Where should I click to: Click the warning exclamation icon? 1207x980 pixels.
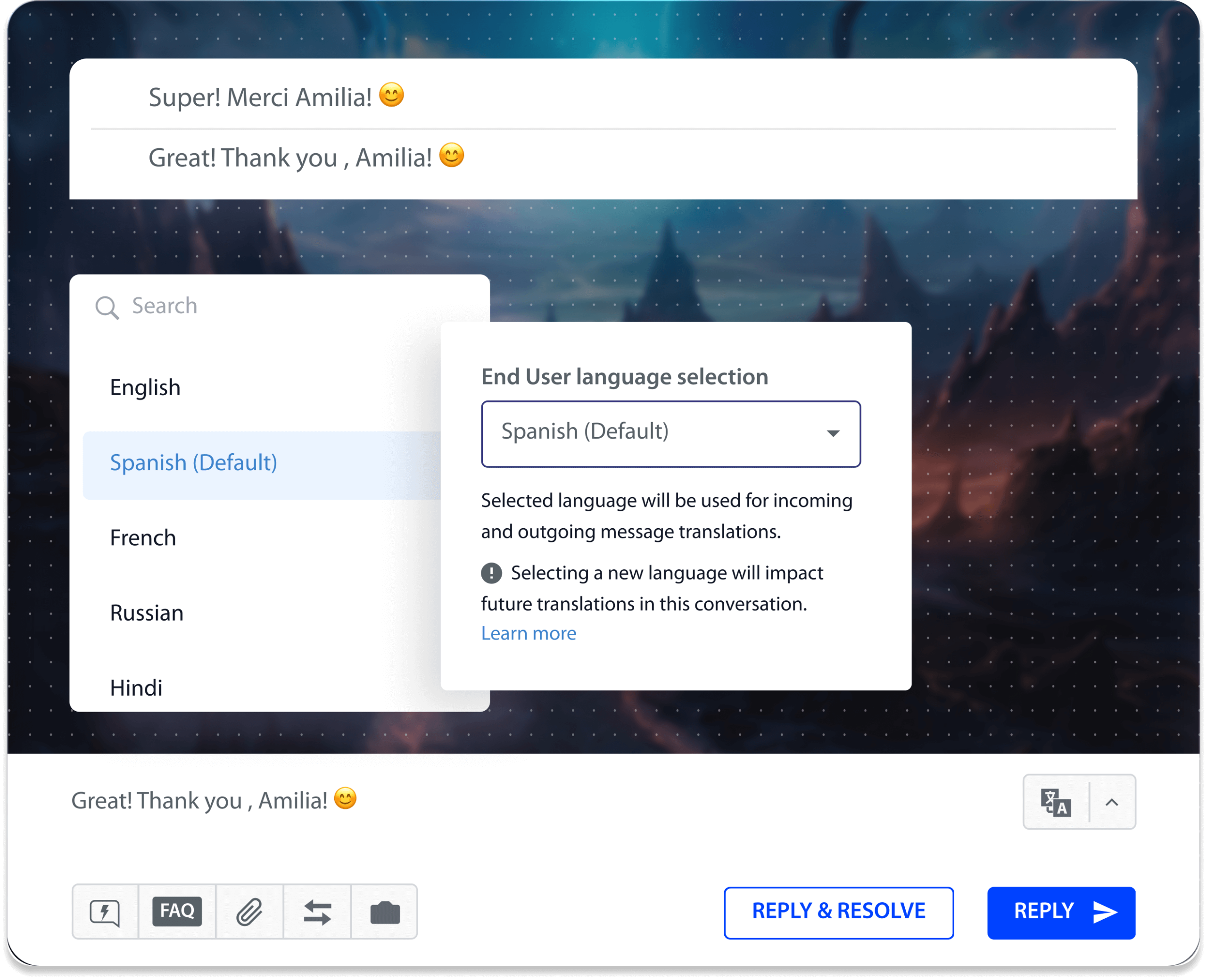tap(491, 573)
